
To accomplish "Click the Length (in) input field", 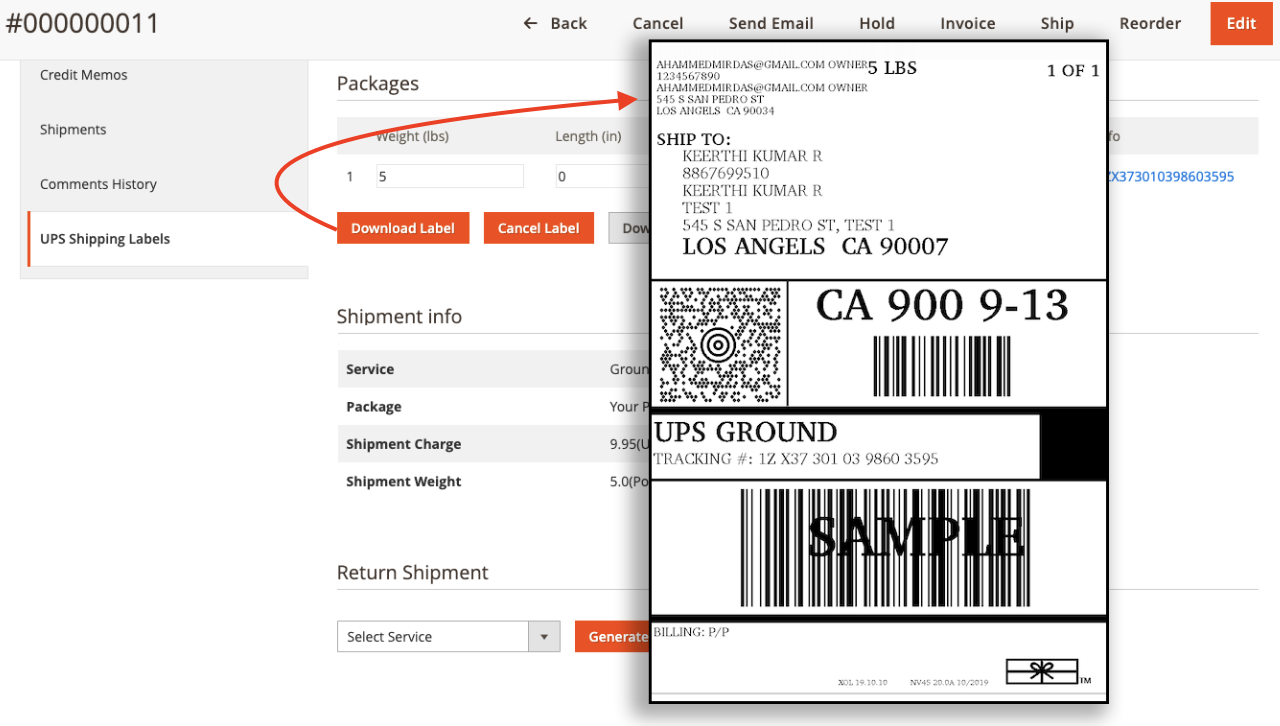I will coord(603,176).
